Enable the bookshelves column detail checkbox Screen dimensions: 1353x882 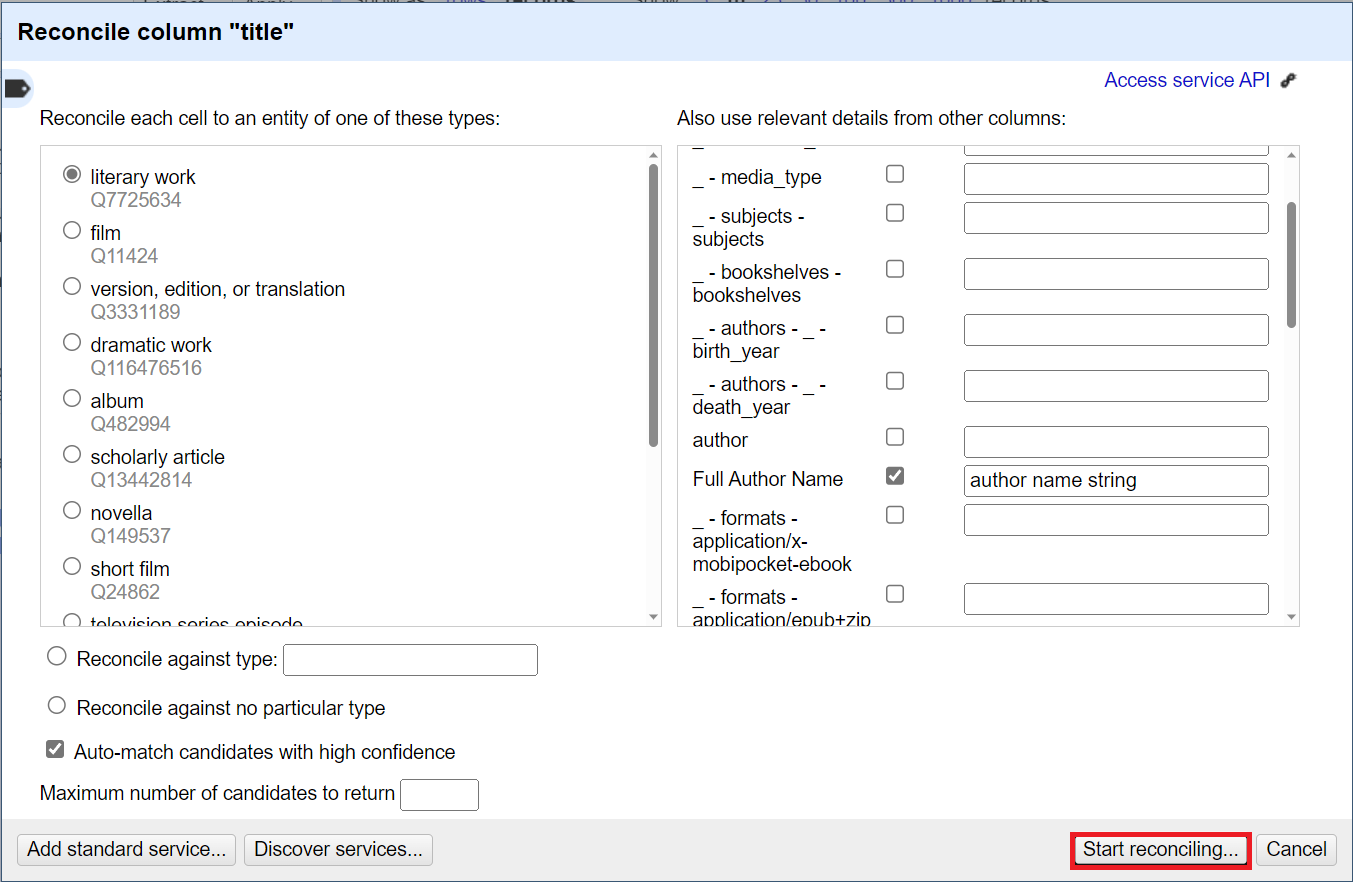pyautogui.click(x=894, y=268)
